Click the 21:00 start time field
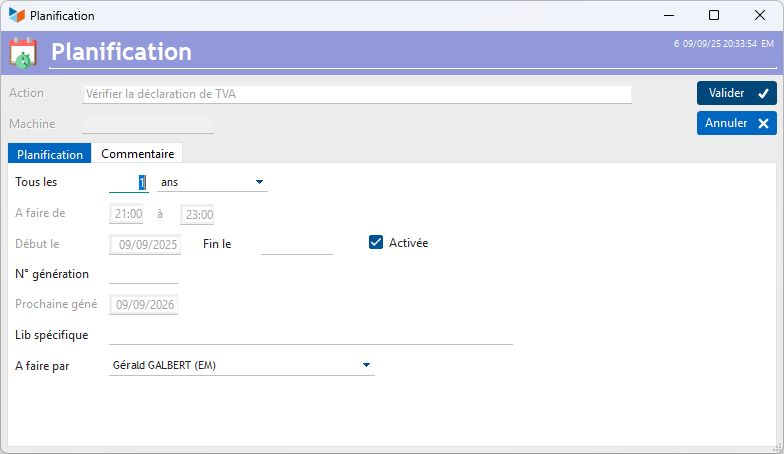 127,214
